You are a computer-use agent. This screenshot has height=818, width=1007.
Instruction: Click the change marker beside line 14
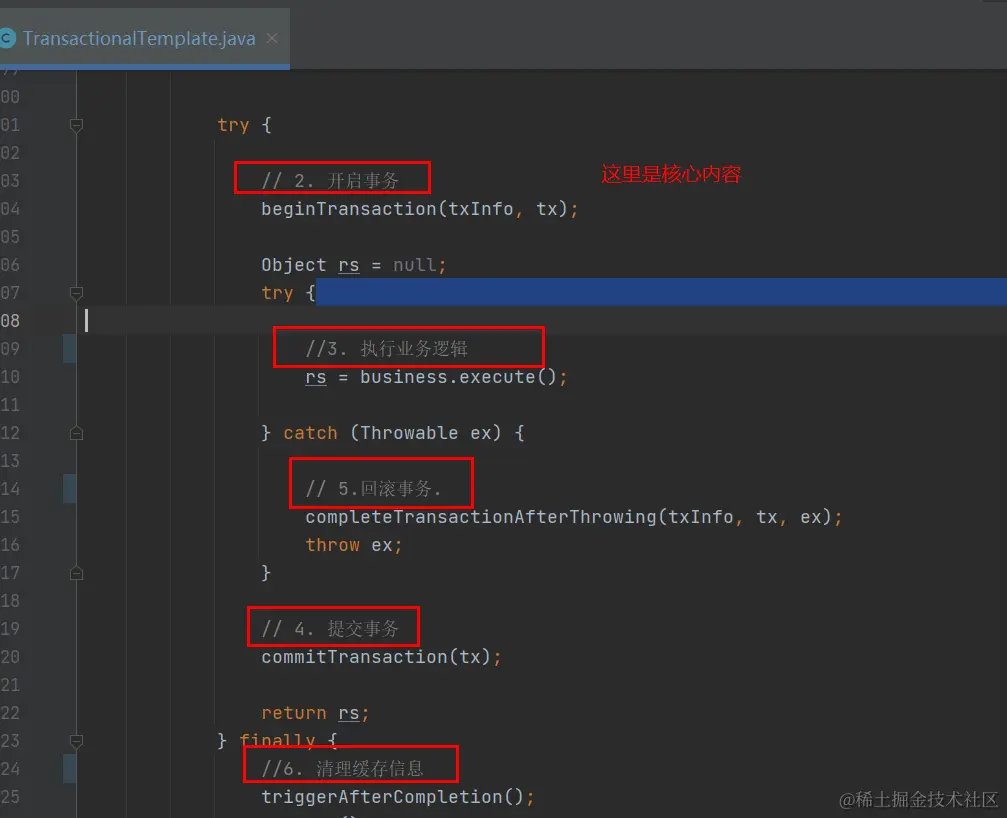coord(69,489)
